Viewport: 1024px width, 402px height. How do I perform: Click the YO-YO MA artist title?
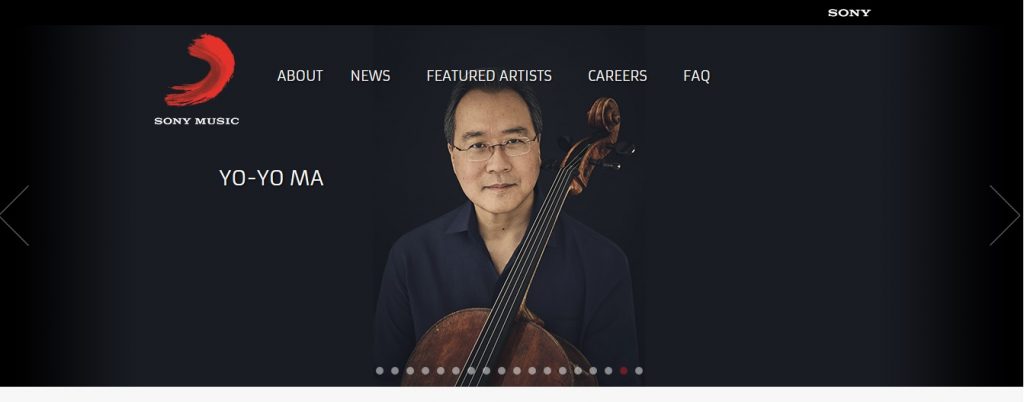271,178
